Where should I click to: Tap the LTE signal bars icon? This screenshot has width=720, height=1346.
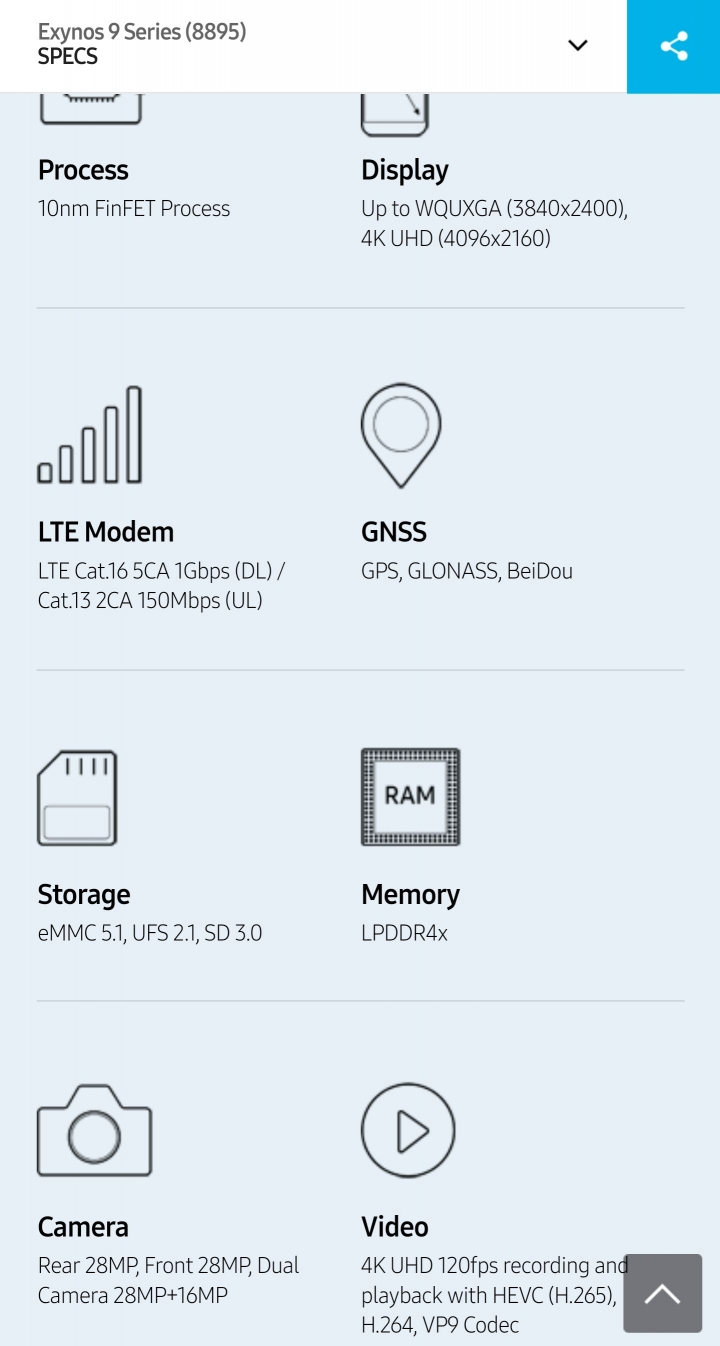[x=90, y=435]
